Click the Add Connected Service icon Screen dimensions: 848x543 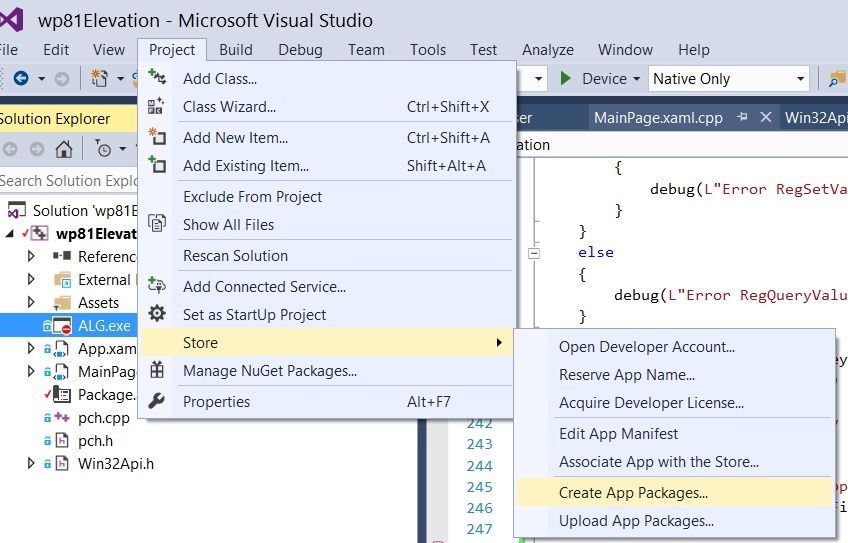[x=157, y=284]
